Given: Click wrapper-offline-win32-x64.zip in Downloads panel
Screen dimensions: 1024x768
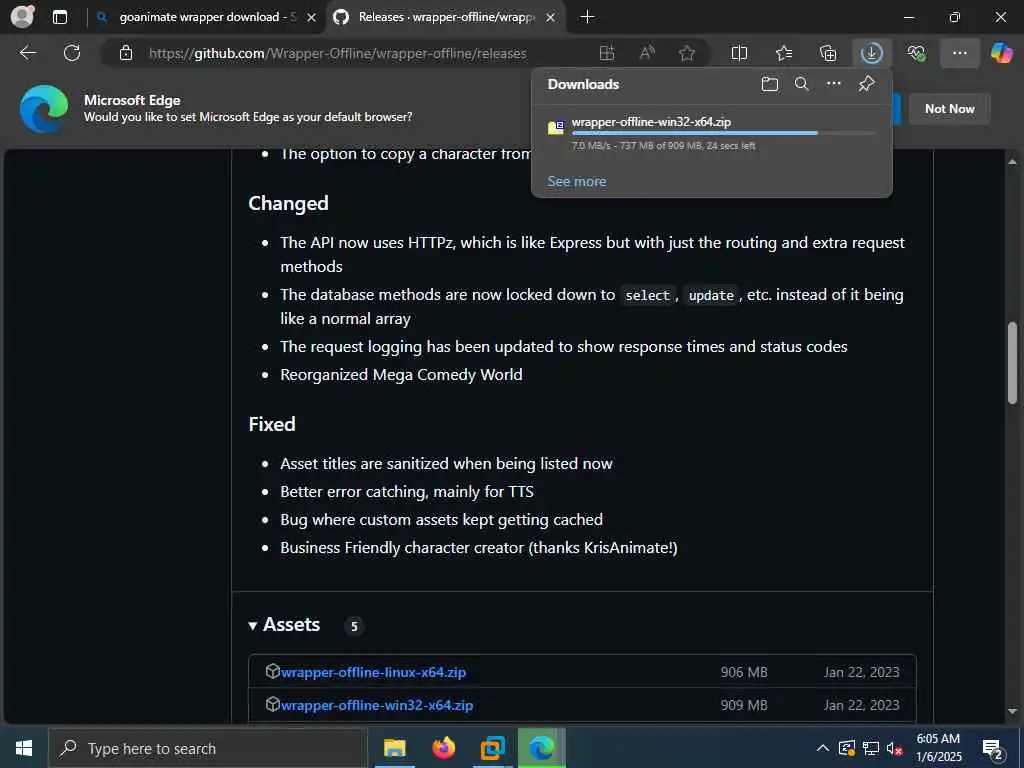Looking at the screenshot, I should (651, 122).
